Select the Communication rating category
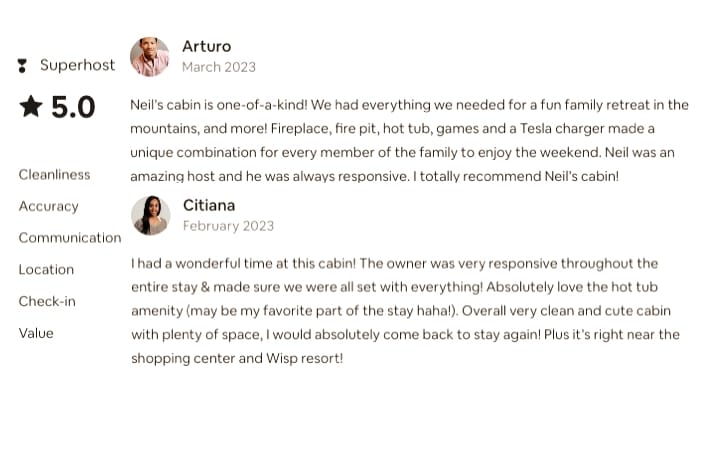 (70, 238)
